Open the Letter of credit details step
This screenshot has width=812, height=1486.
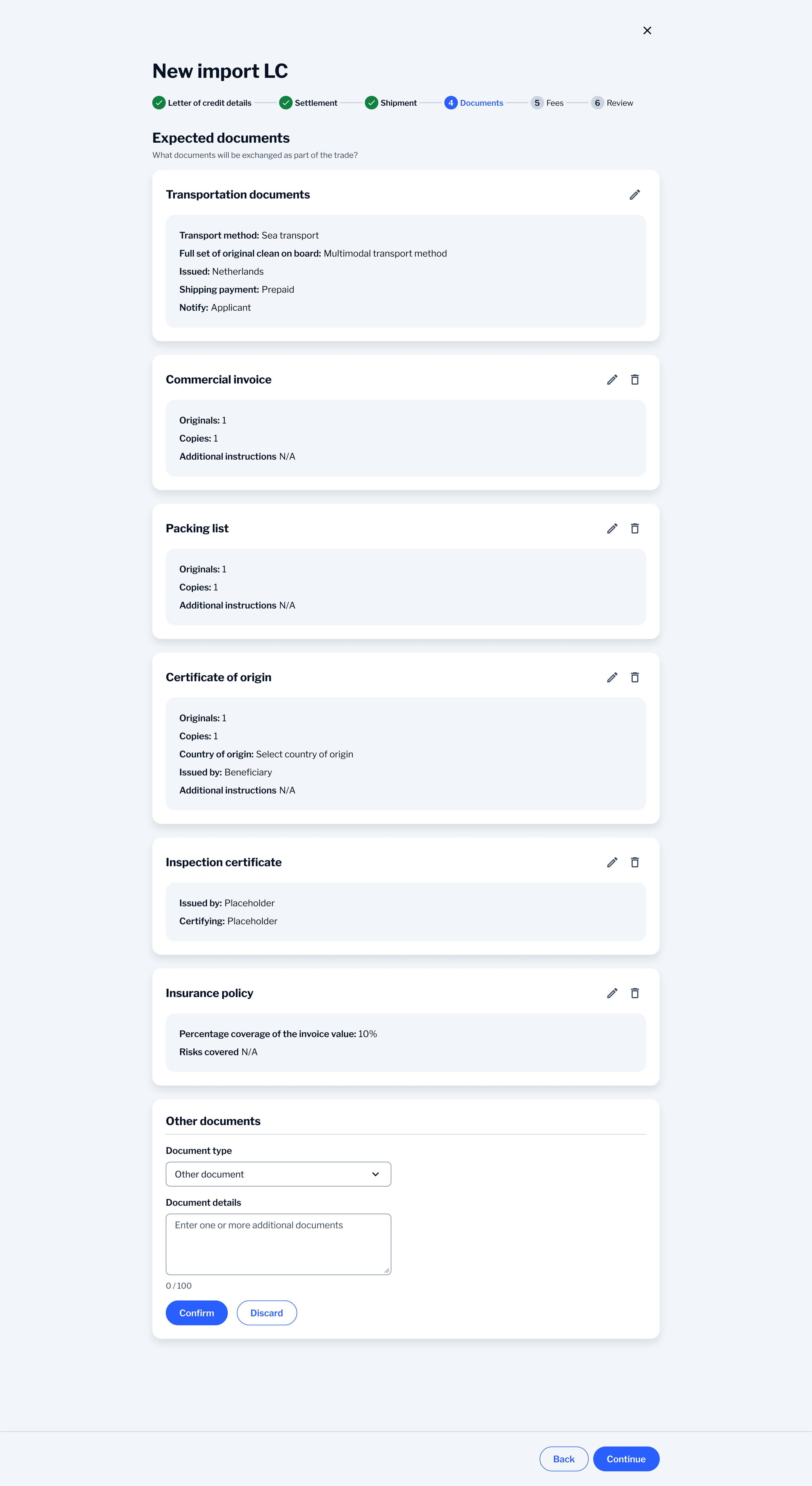pos(202,102)
